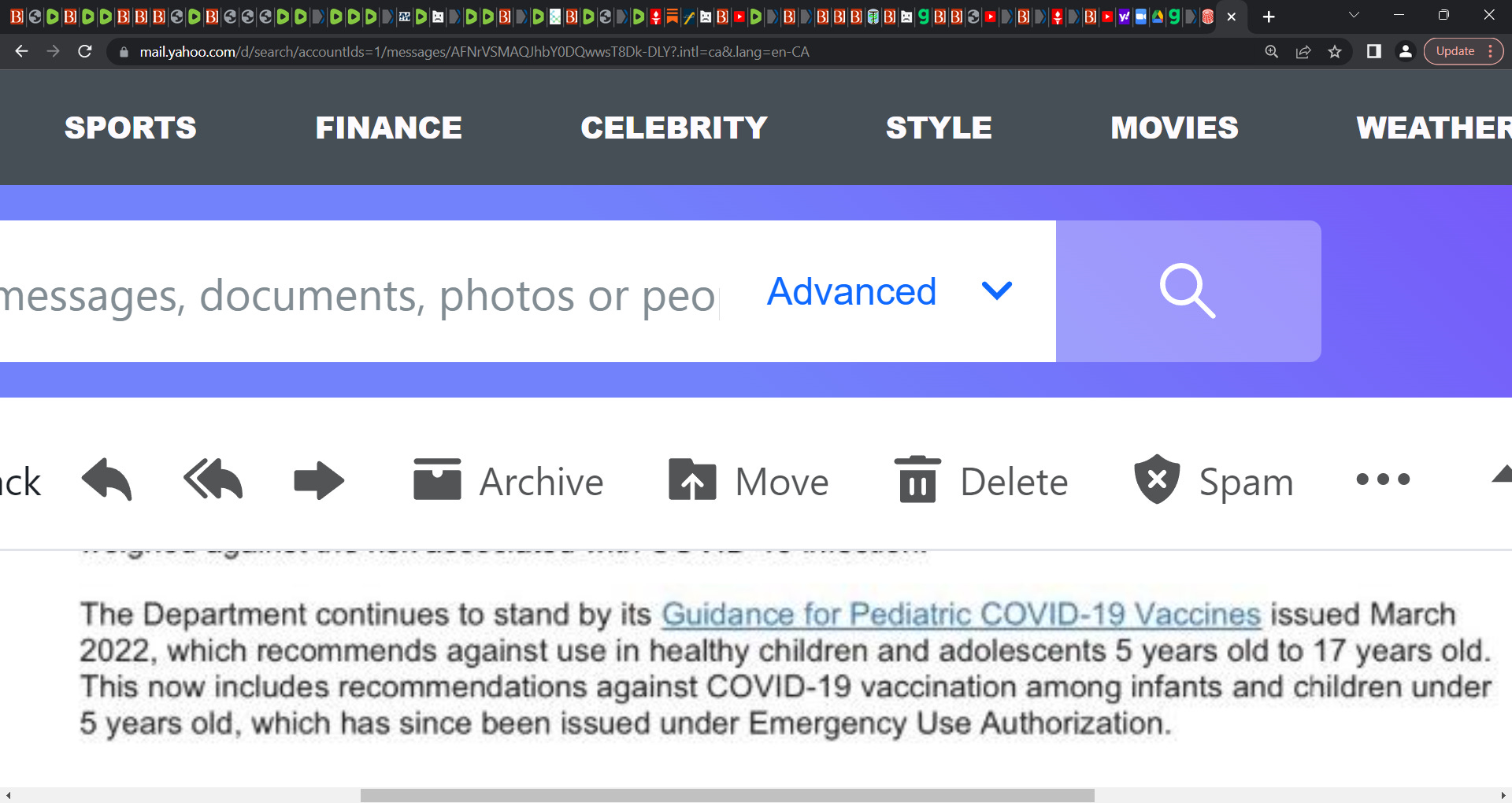1512x803 pixels.
Task: Go to the SPORTS section
Action: (x=131, y=128)
